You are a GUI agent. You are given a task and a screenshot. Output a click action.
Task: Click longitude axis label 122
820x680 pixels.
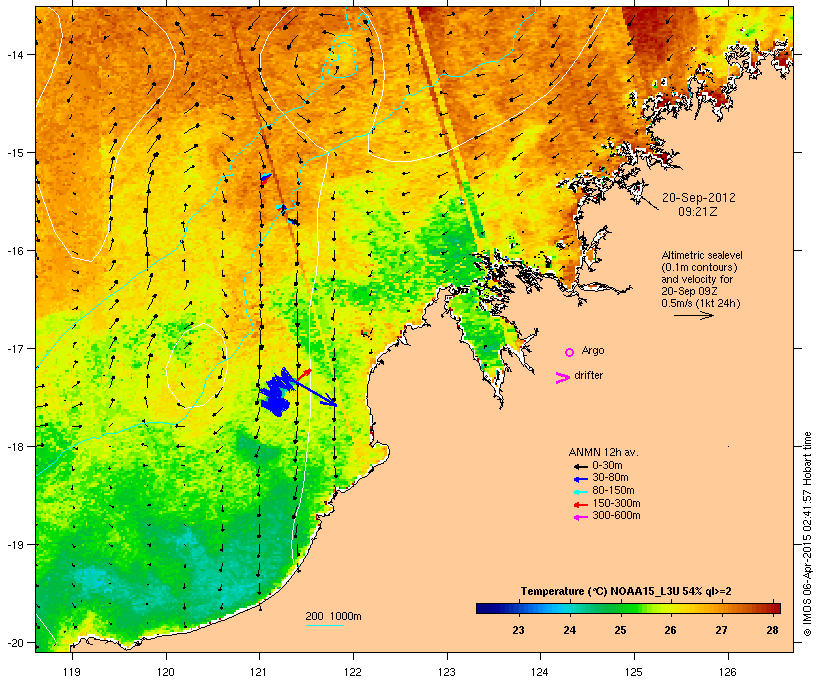coord(353,672)
